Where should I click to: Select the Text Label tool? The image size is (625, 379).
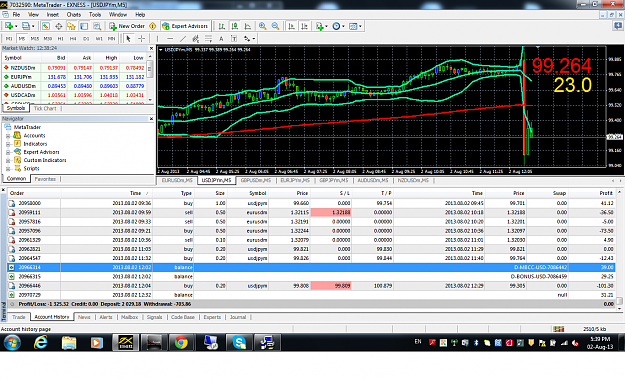point(234,39)
